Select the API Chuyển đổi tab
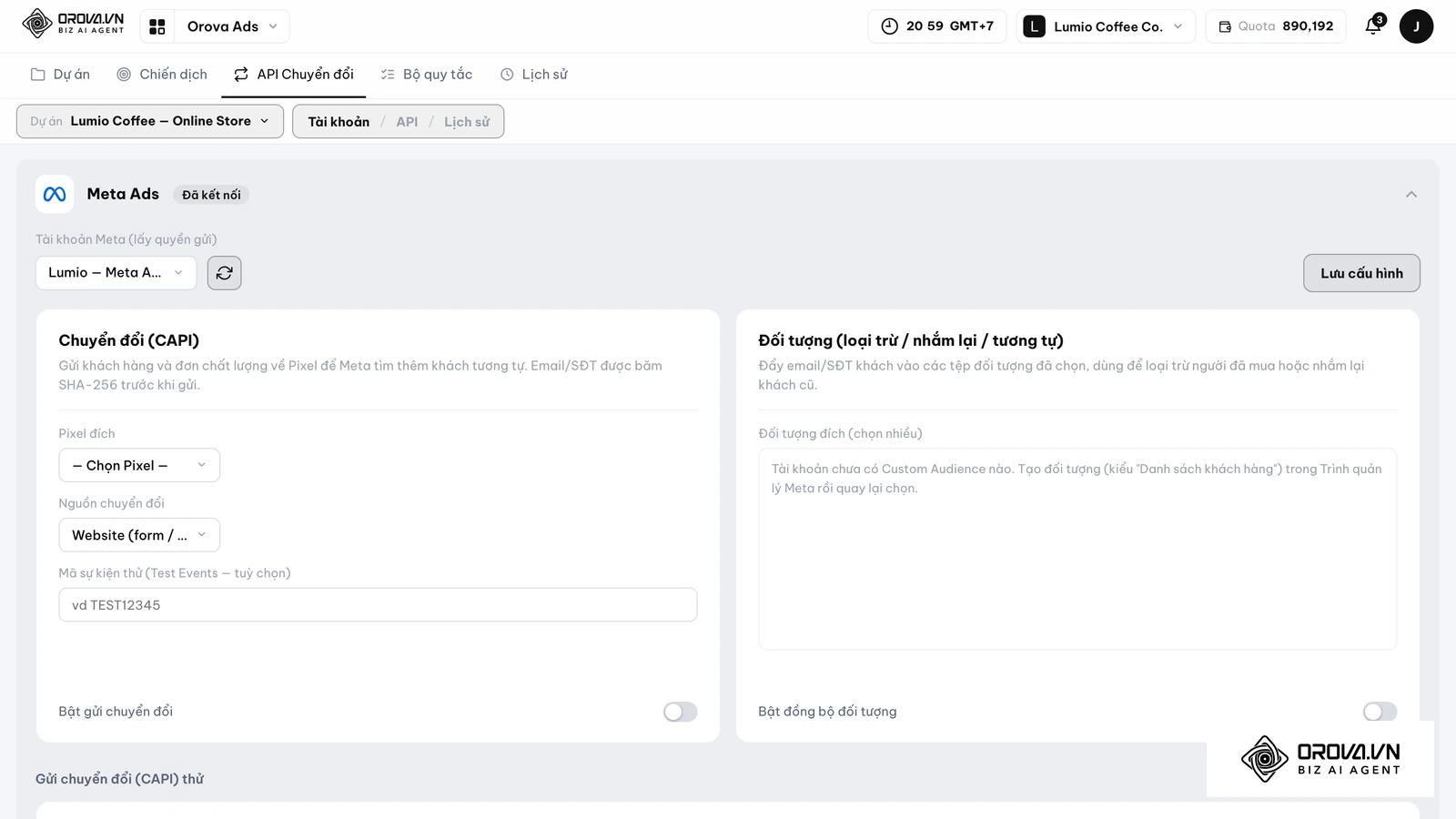The width and height of the screenshot is (1456, 819). (294, 75)
